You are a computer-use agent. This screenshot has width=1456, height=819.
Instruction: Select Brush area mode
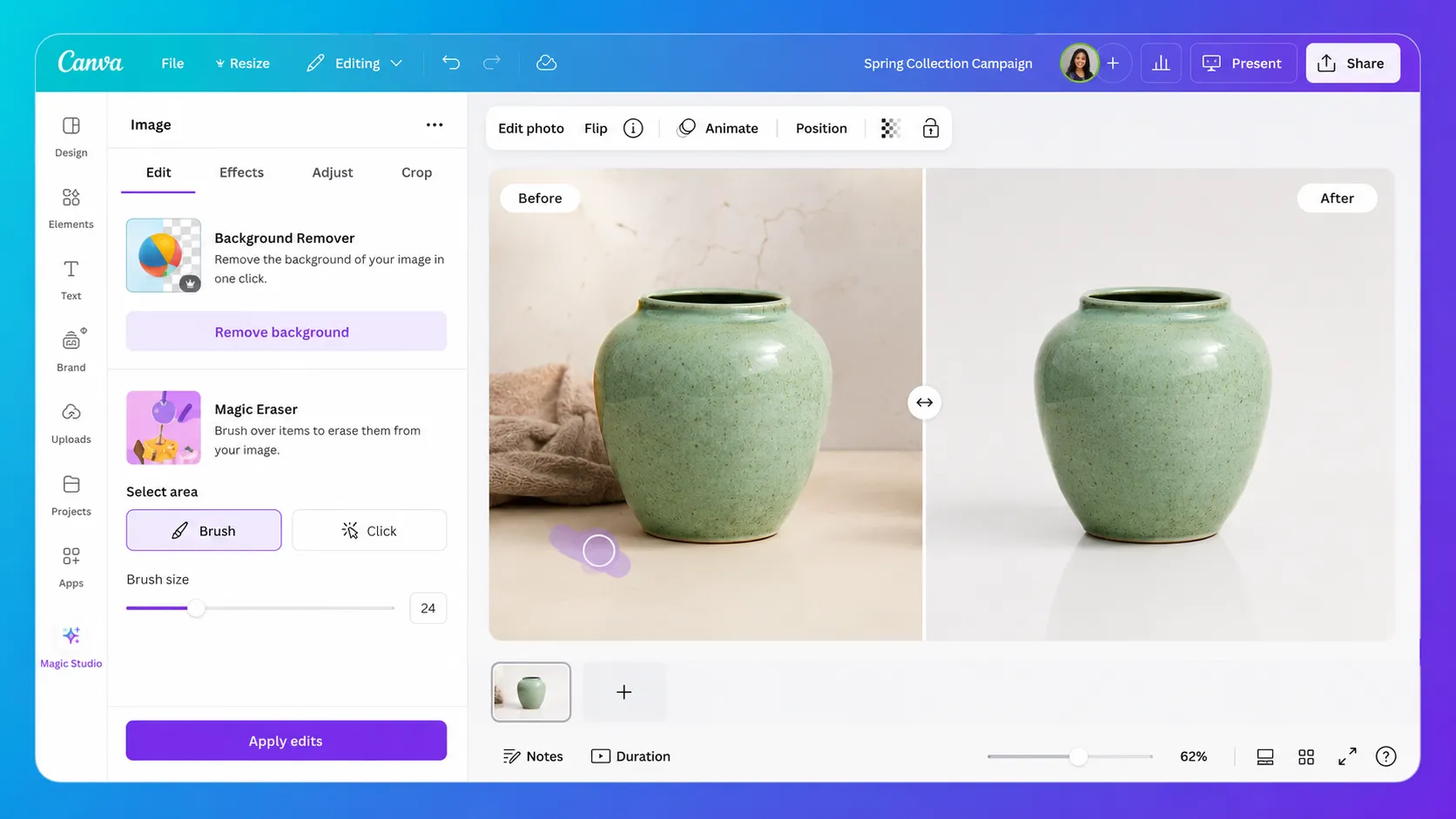(204, 530)
